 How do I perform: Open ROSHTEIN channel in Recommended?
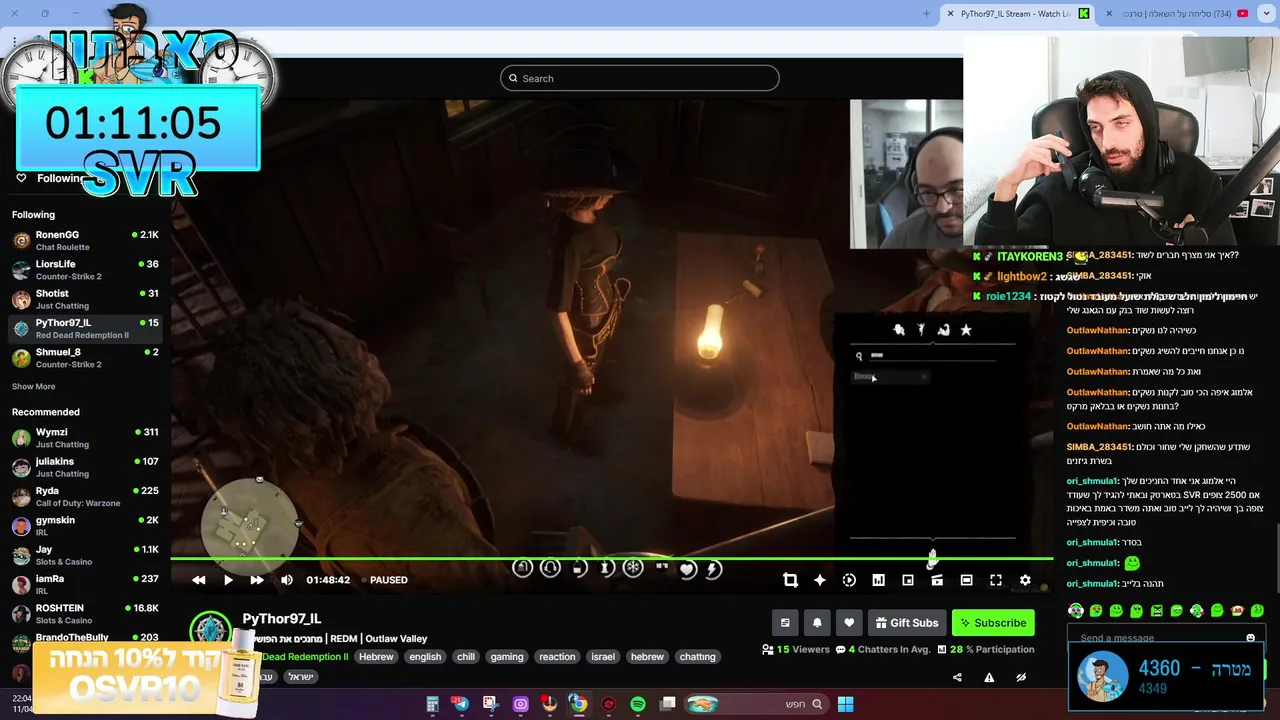coord(85,613)
